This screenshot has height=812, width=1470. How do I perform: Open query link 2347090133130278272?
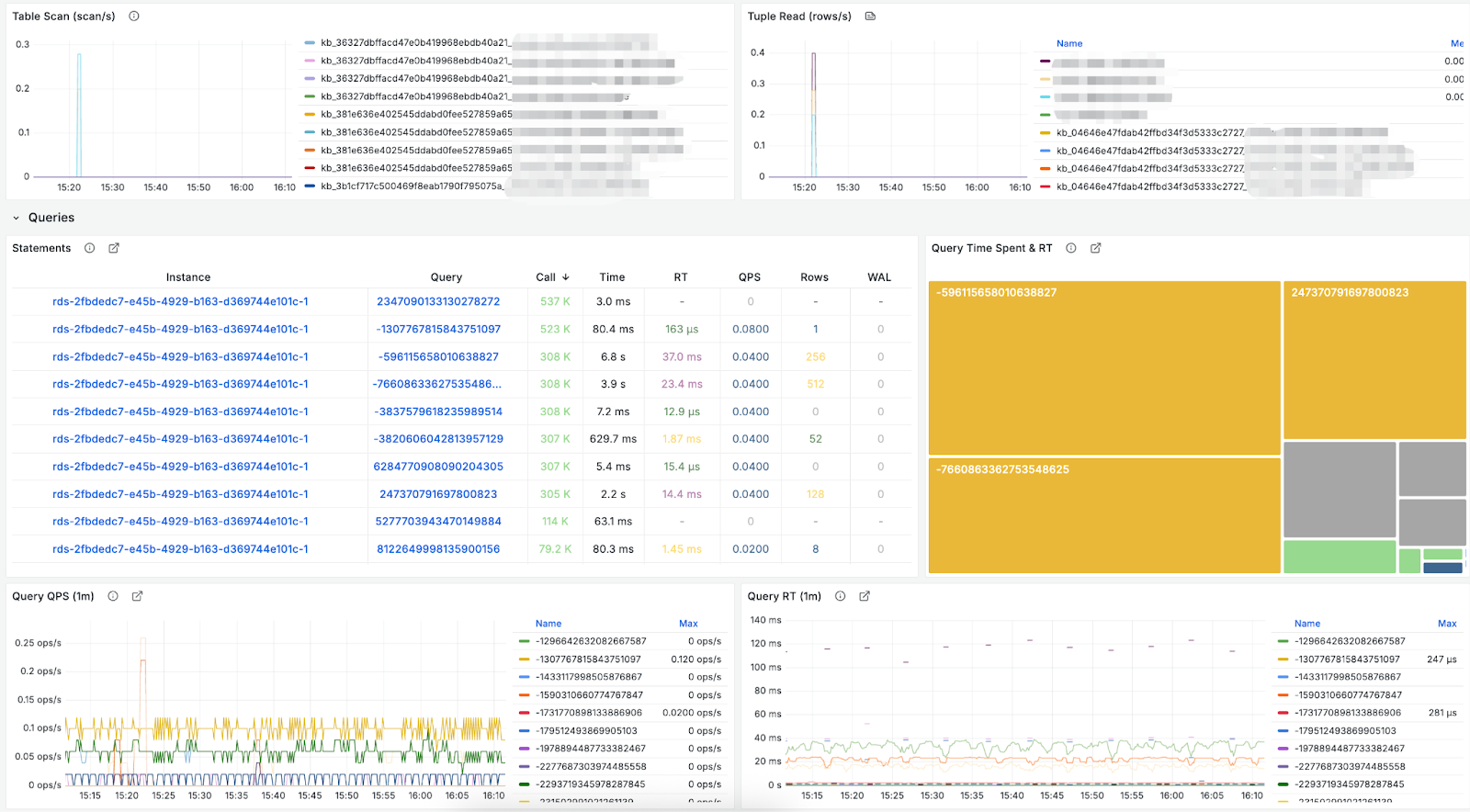click(x=438, y=301)
